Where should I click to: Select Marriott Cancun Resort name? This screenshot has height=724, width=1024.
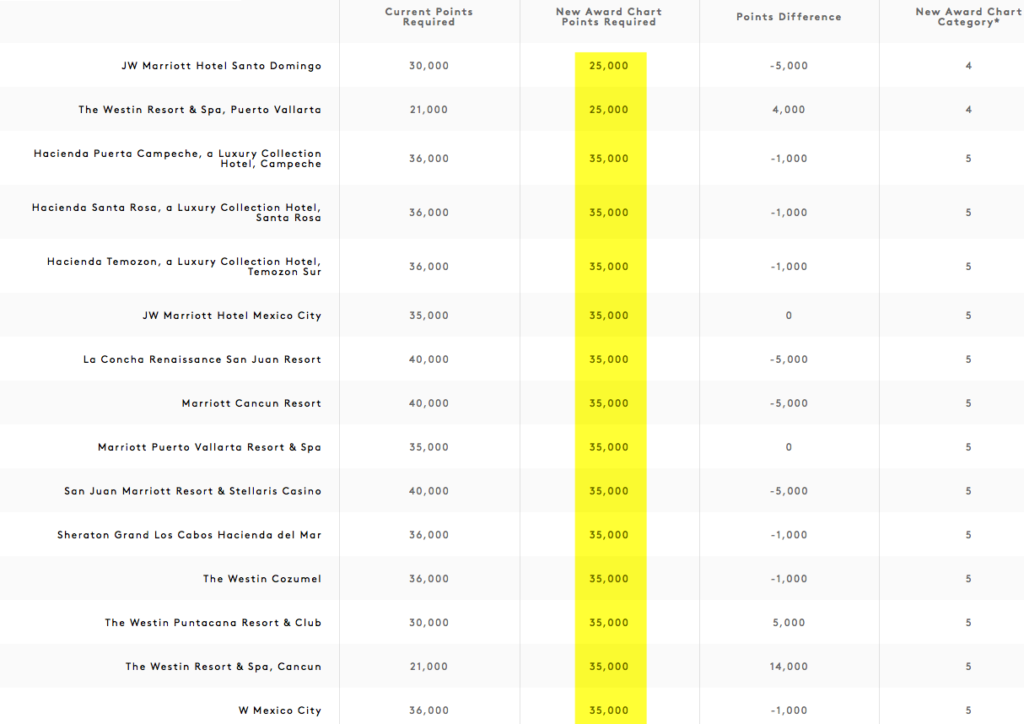point(251,403)
